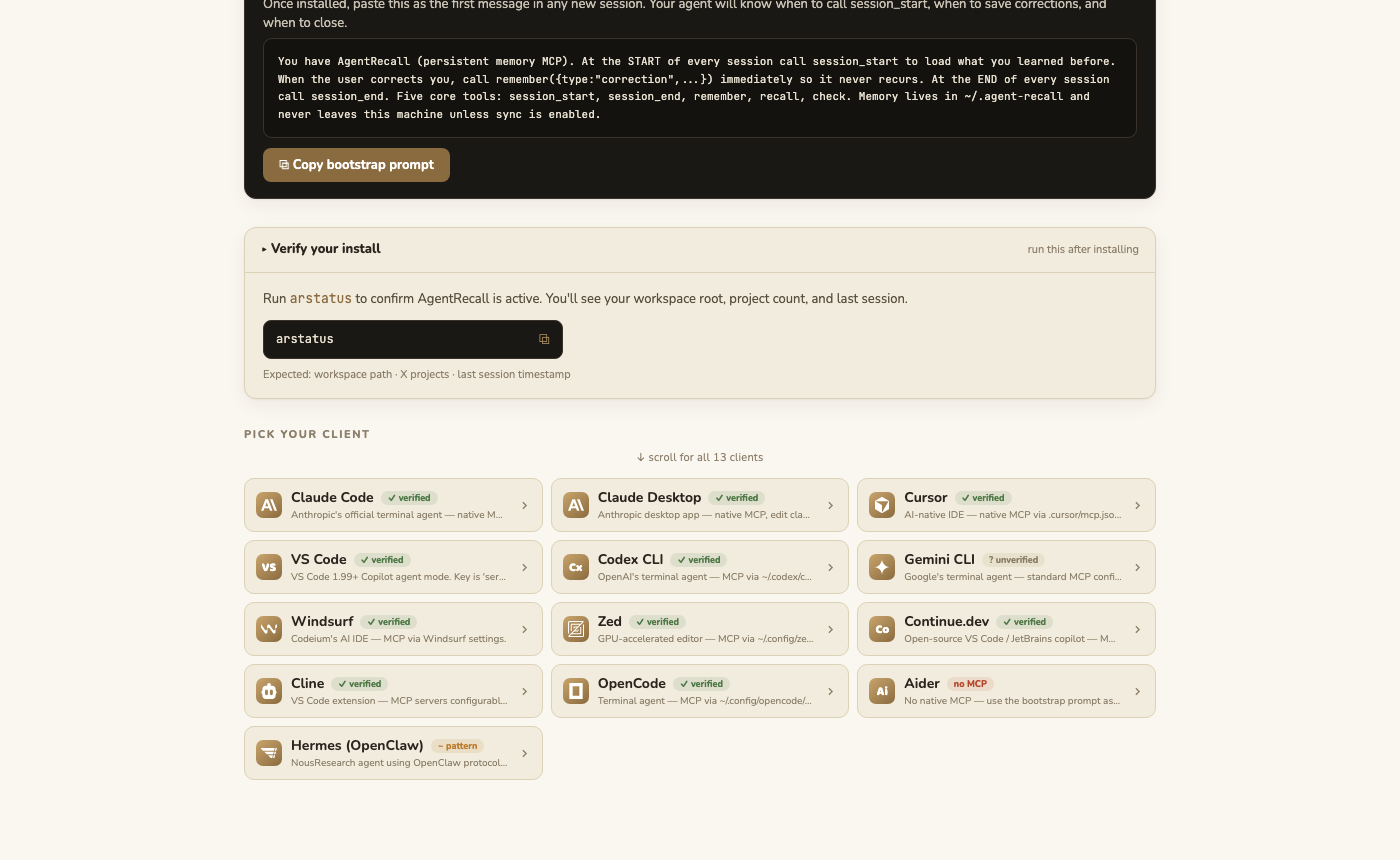Open Claude Code card chevron
This screenshot has width=1400, height=860.
click(524, 506)
